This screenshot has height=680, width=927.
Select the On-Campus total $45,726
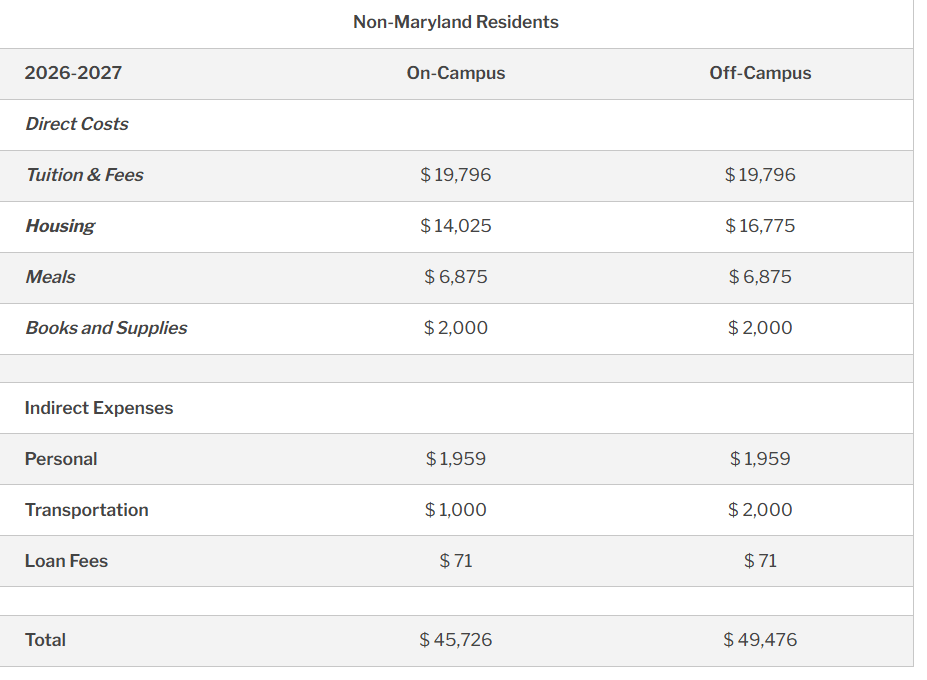click(x=456, y=640)
